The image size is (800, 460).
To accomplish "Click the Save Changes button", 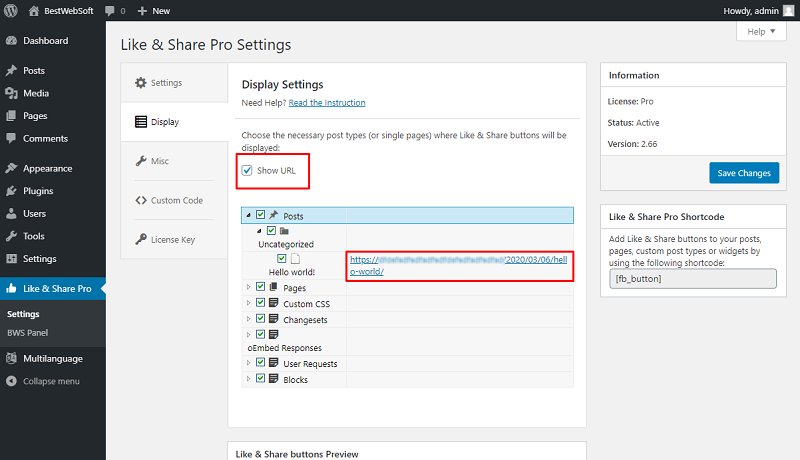I will pos(744,173).
